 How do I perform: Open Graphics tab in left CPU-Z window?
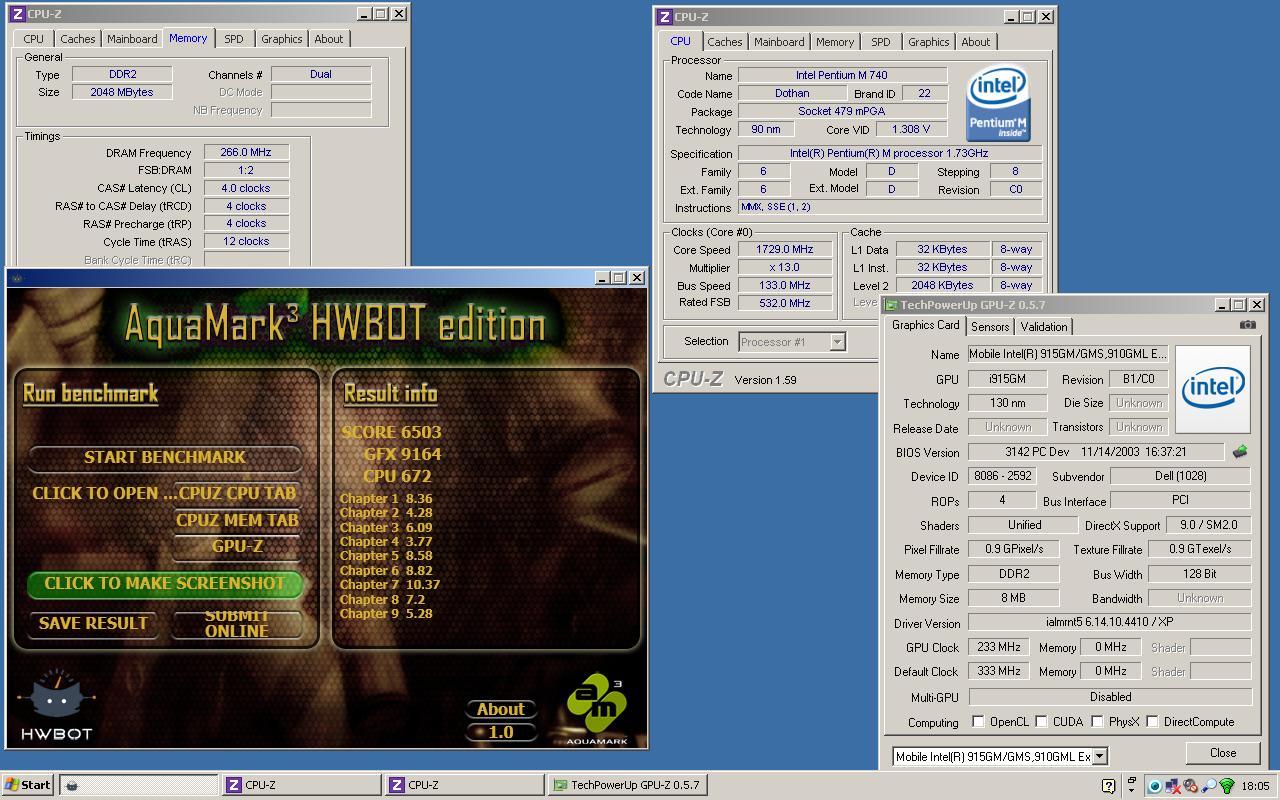(281, 39)
